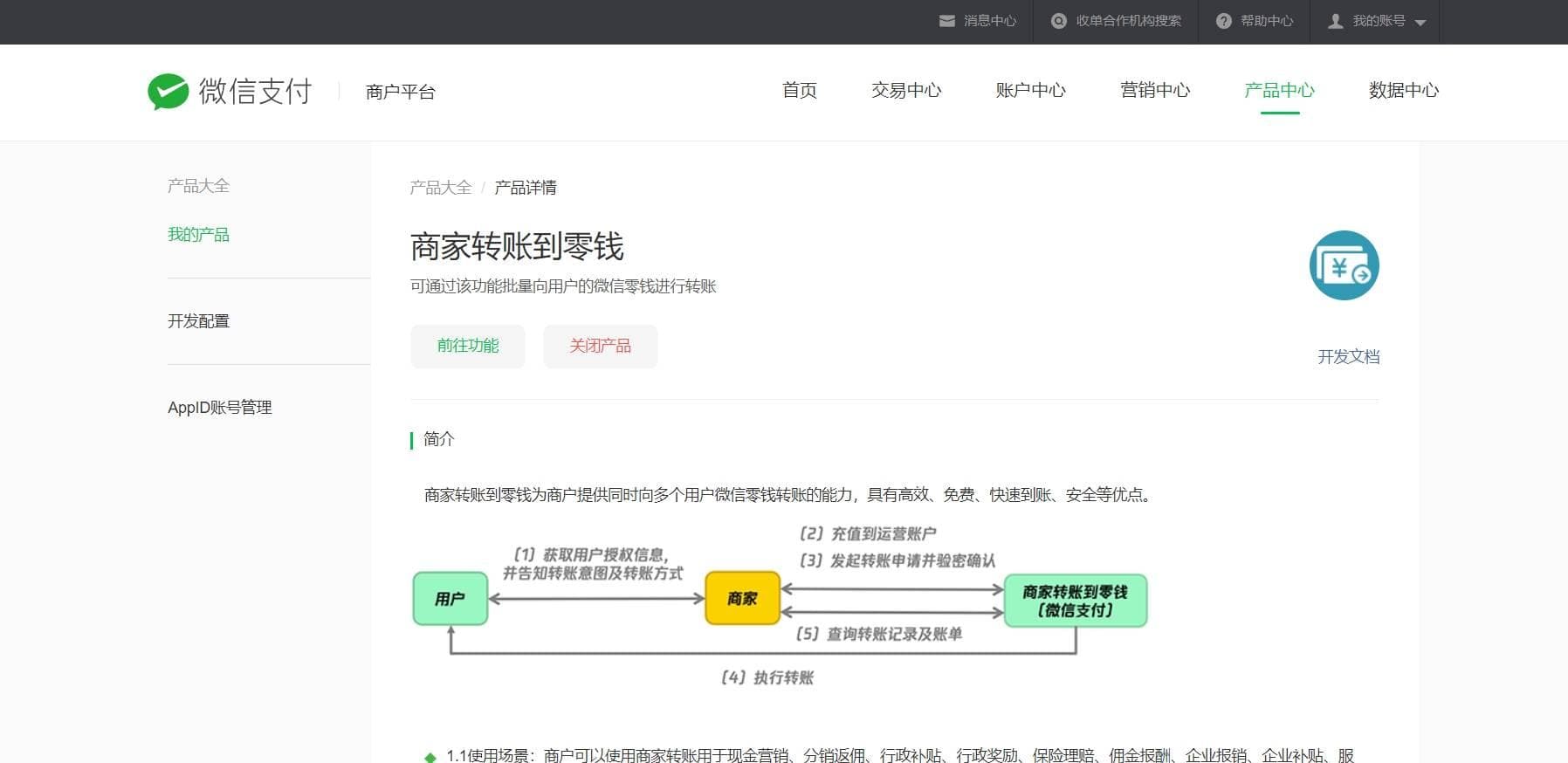Click the red 关闭产品 button
This screenshot has height=763, width=1568.
tap(601, 347)
